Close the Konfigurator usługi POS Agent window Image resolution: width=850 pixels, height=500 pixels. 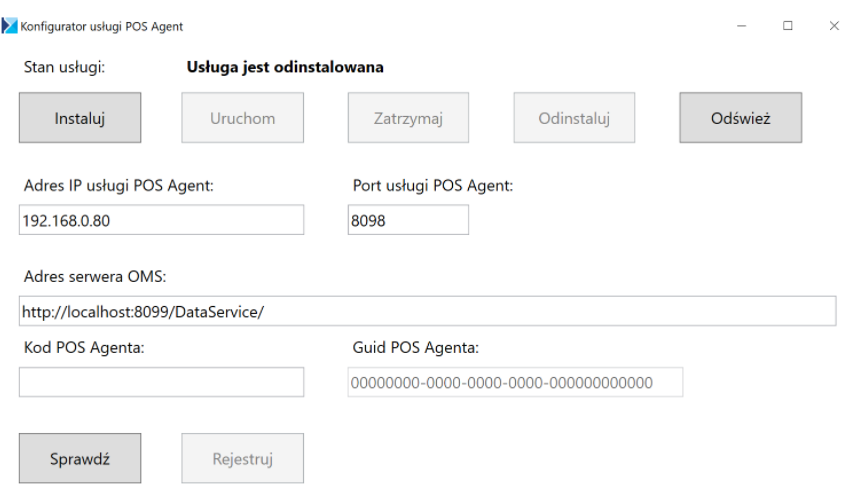[834, 26]
